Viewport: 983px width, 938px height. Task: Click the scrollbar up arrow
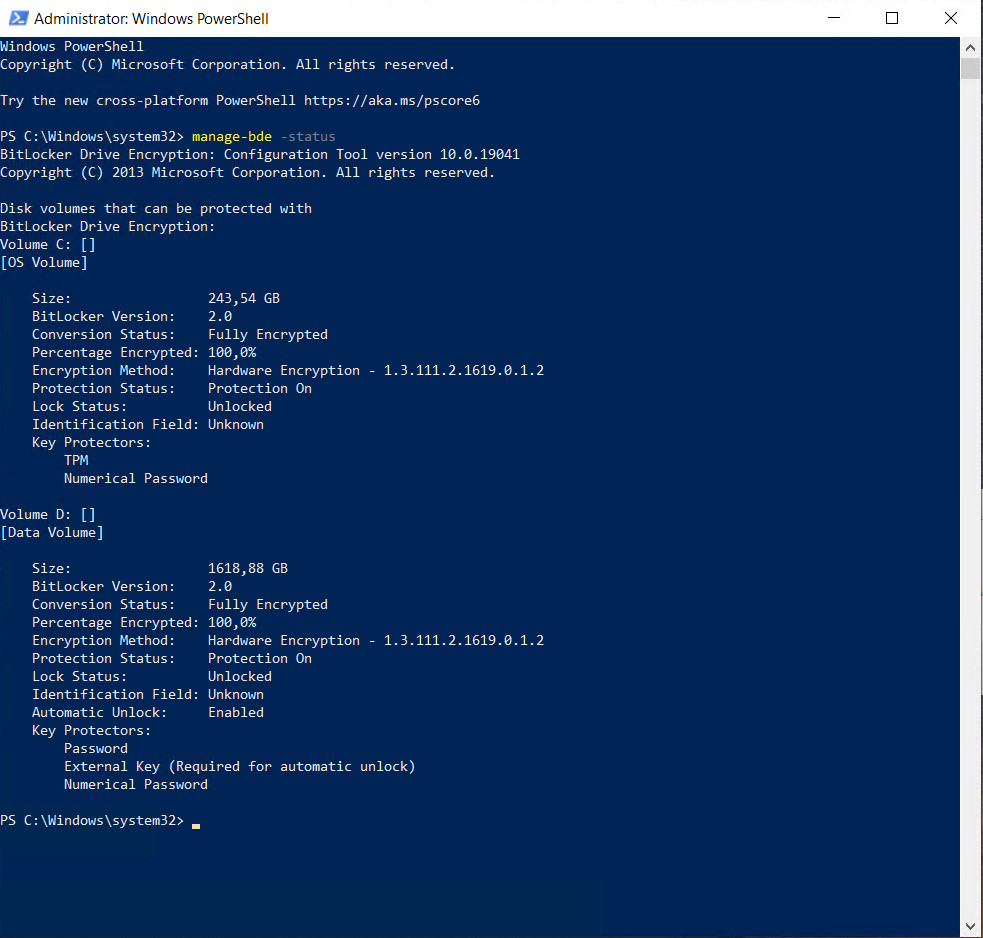coord(970,47)
